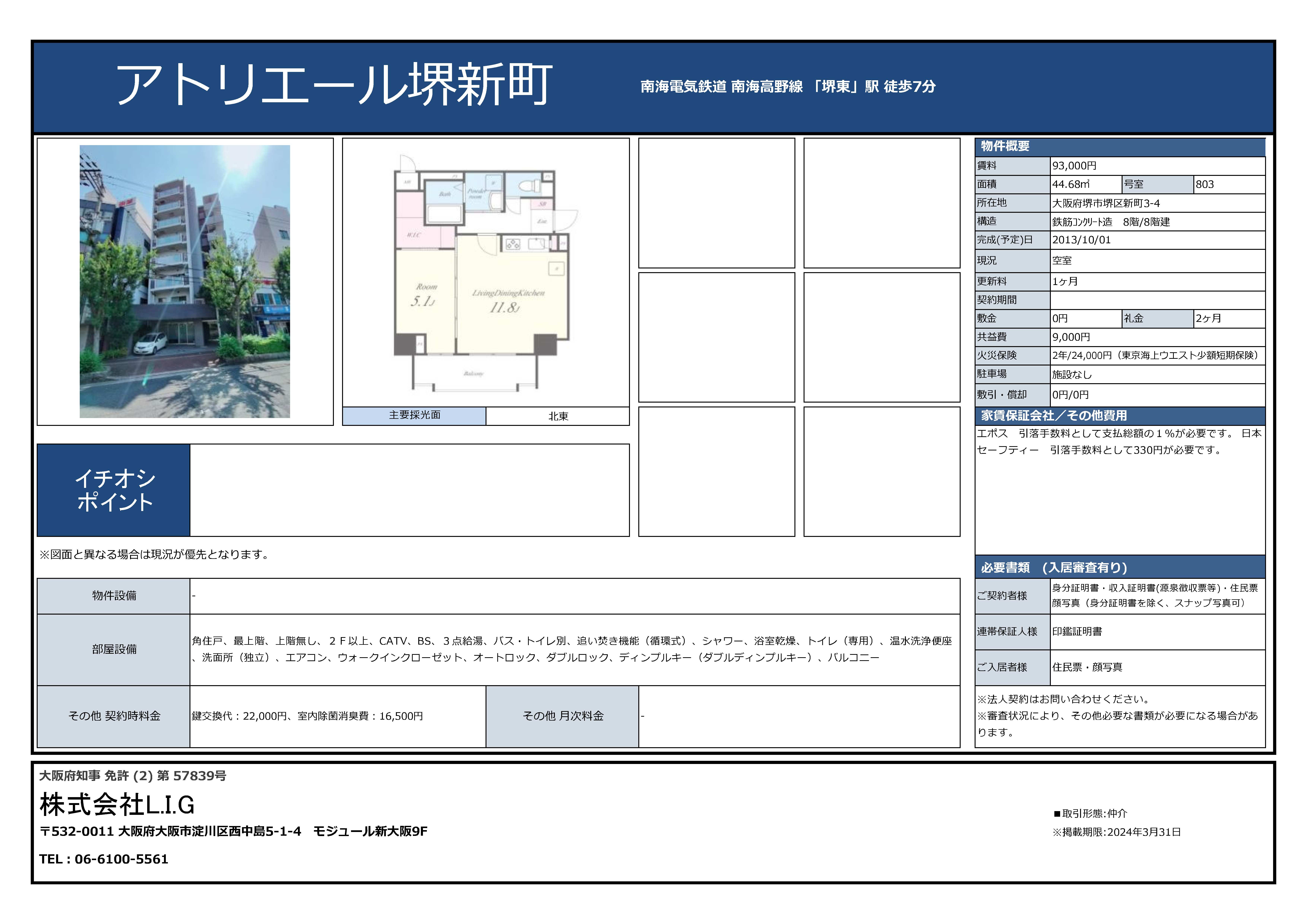Screen dimensions: 1307x924
Task: Click the 契約期間 label
Action: pos(997,300)
